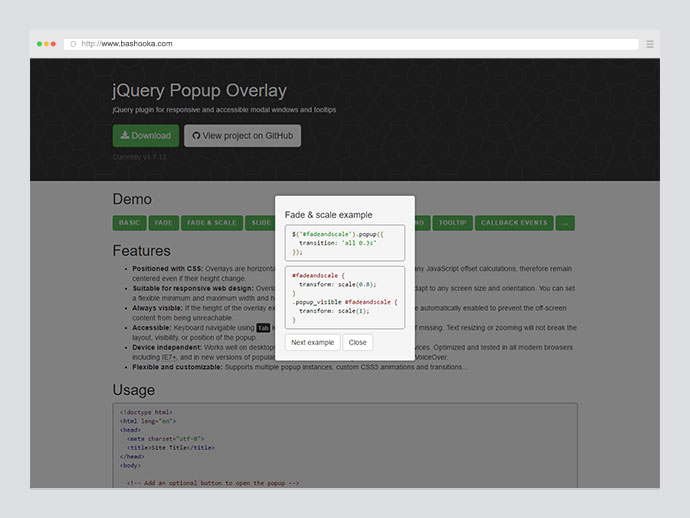
Task: Click the yellow window dot
Action: 46,44
